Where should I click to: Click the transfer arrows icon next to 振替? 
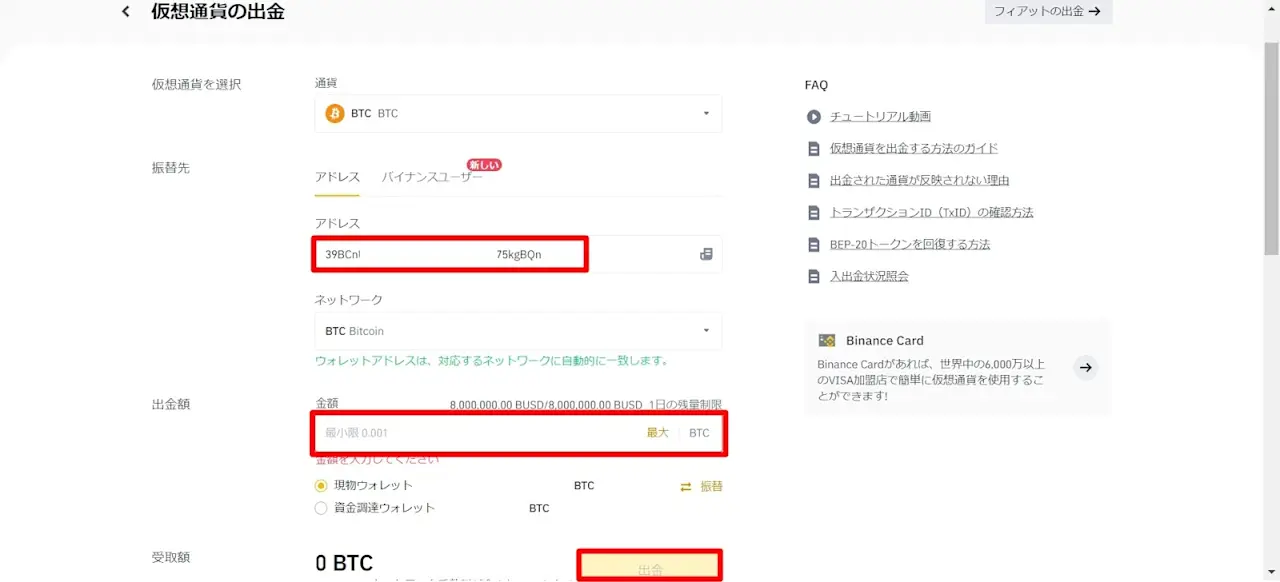[x=686, y=486]
